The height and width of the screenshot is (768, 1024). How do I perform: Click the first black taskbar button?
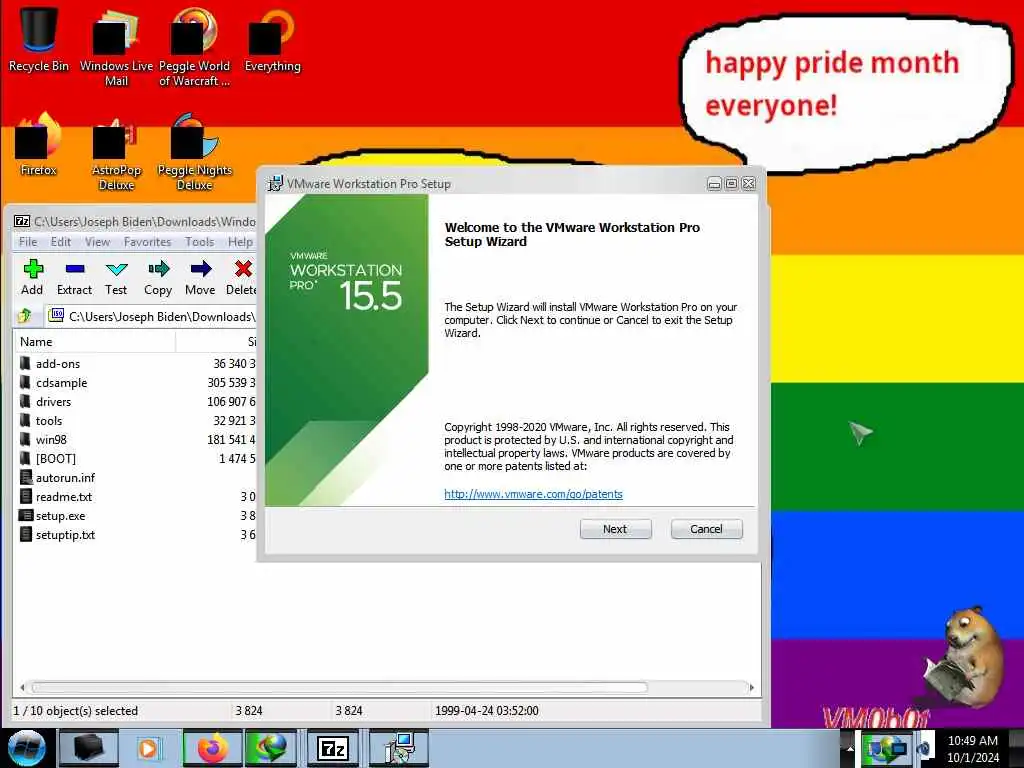coord(89,748)
